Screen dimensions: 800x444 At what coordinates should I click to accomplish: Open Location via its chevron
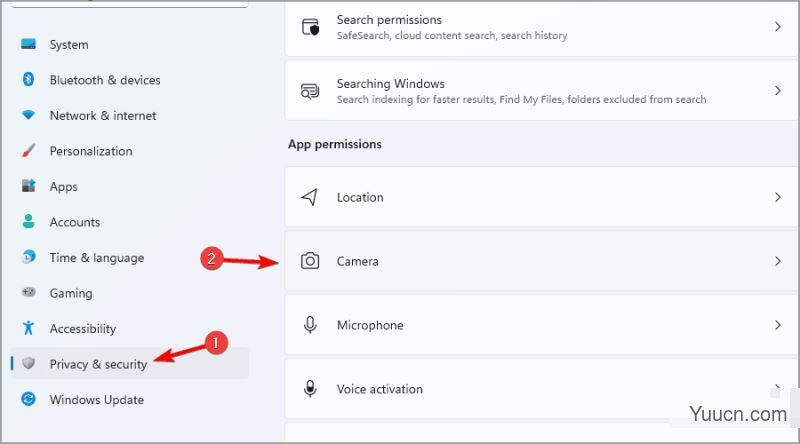(x=778, y=197)
